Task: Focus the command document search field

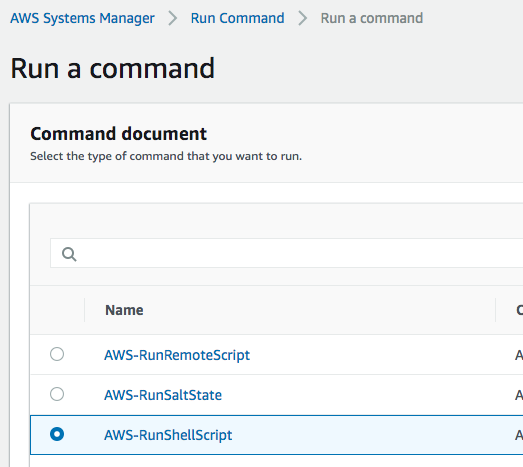Action: coord(287,253)
